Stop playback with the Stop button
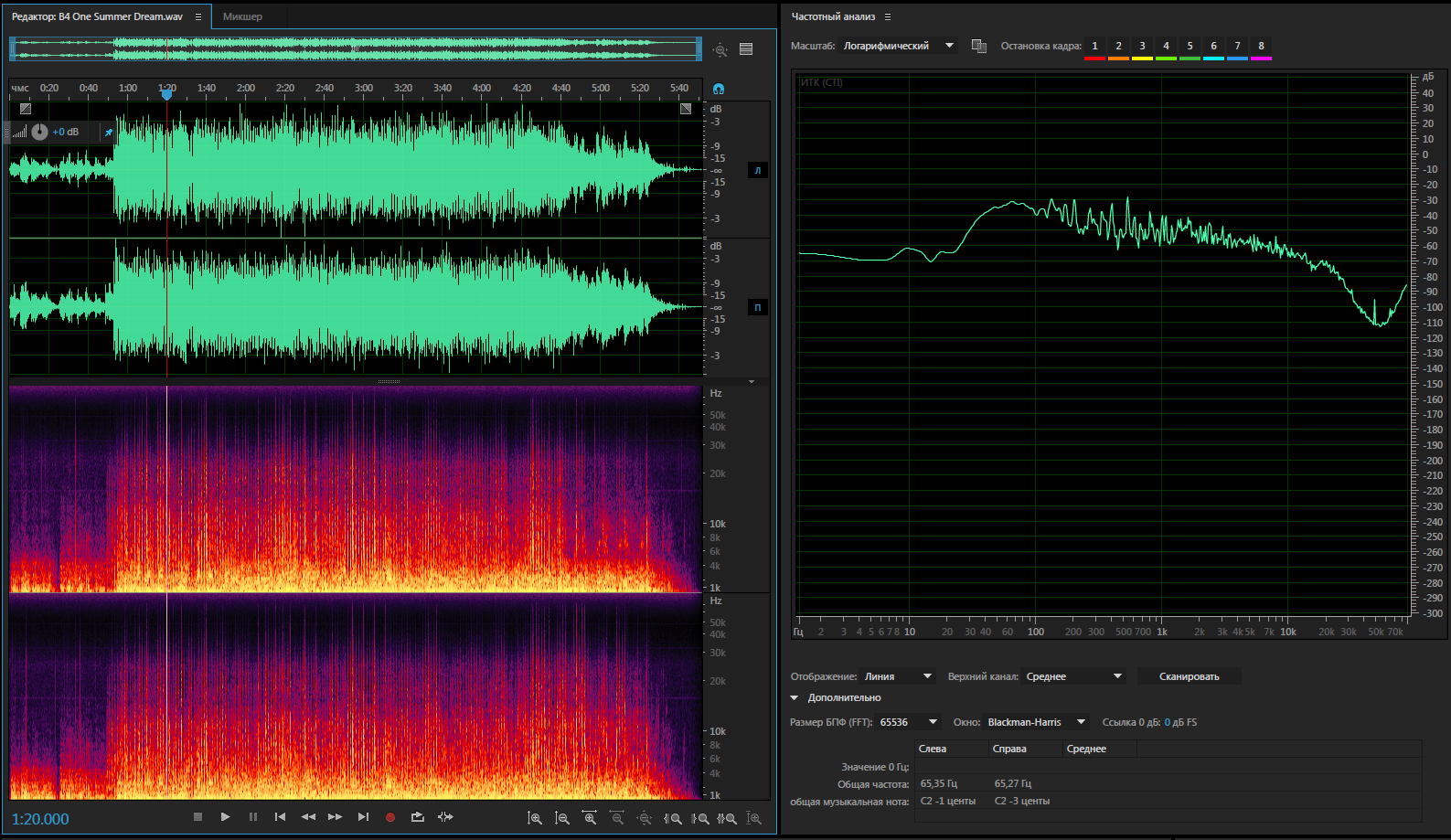Screen dimensions: 1451x840 click(x=197, y=817)
